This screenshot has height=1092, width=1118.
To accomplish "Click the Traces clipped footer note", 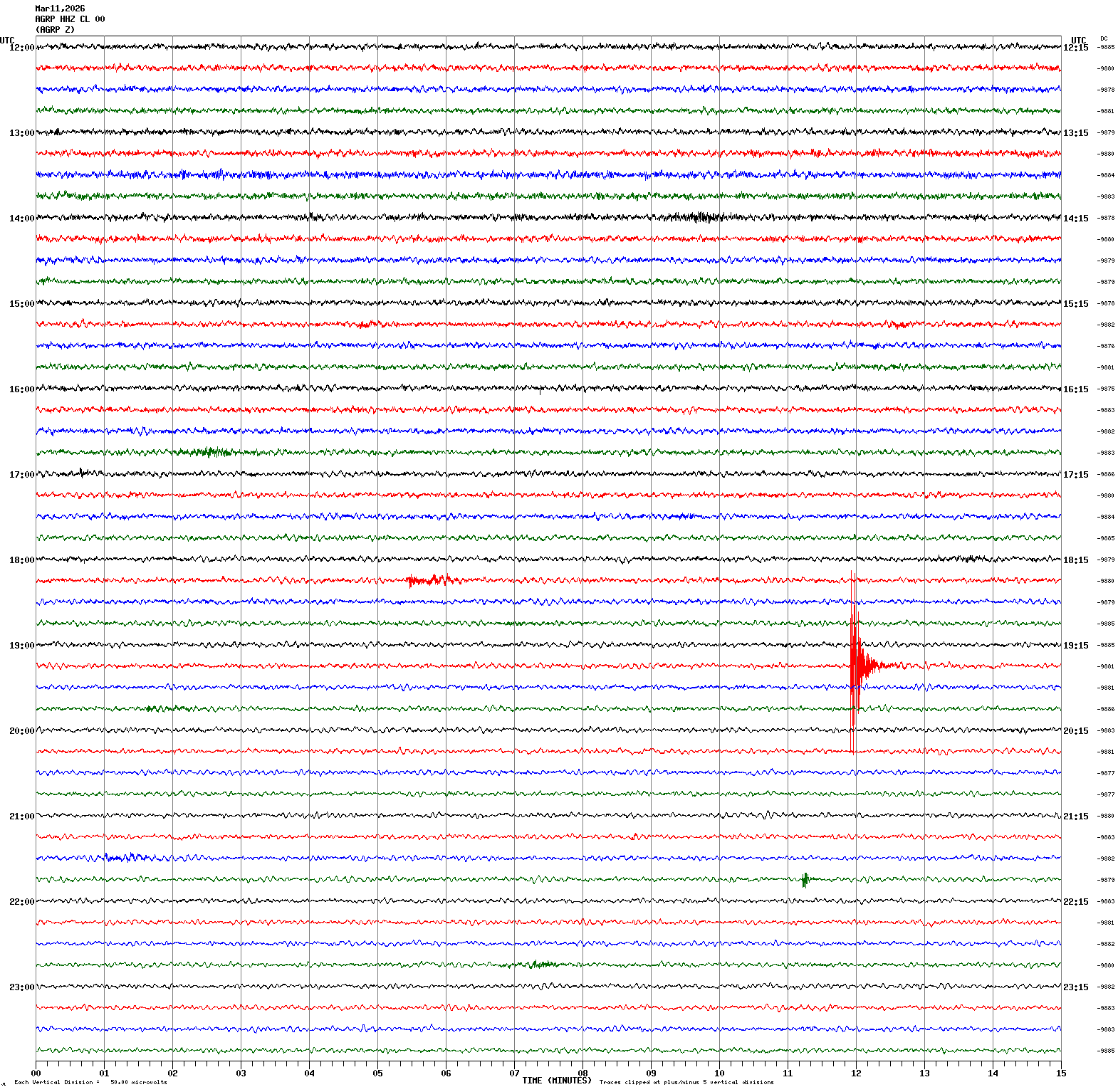I will [686, 1082].
